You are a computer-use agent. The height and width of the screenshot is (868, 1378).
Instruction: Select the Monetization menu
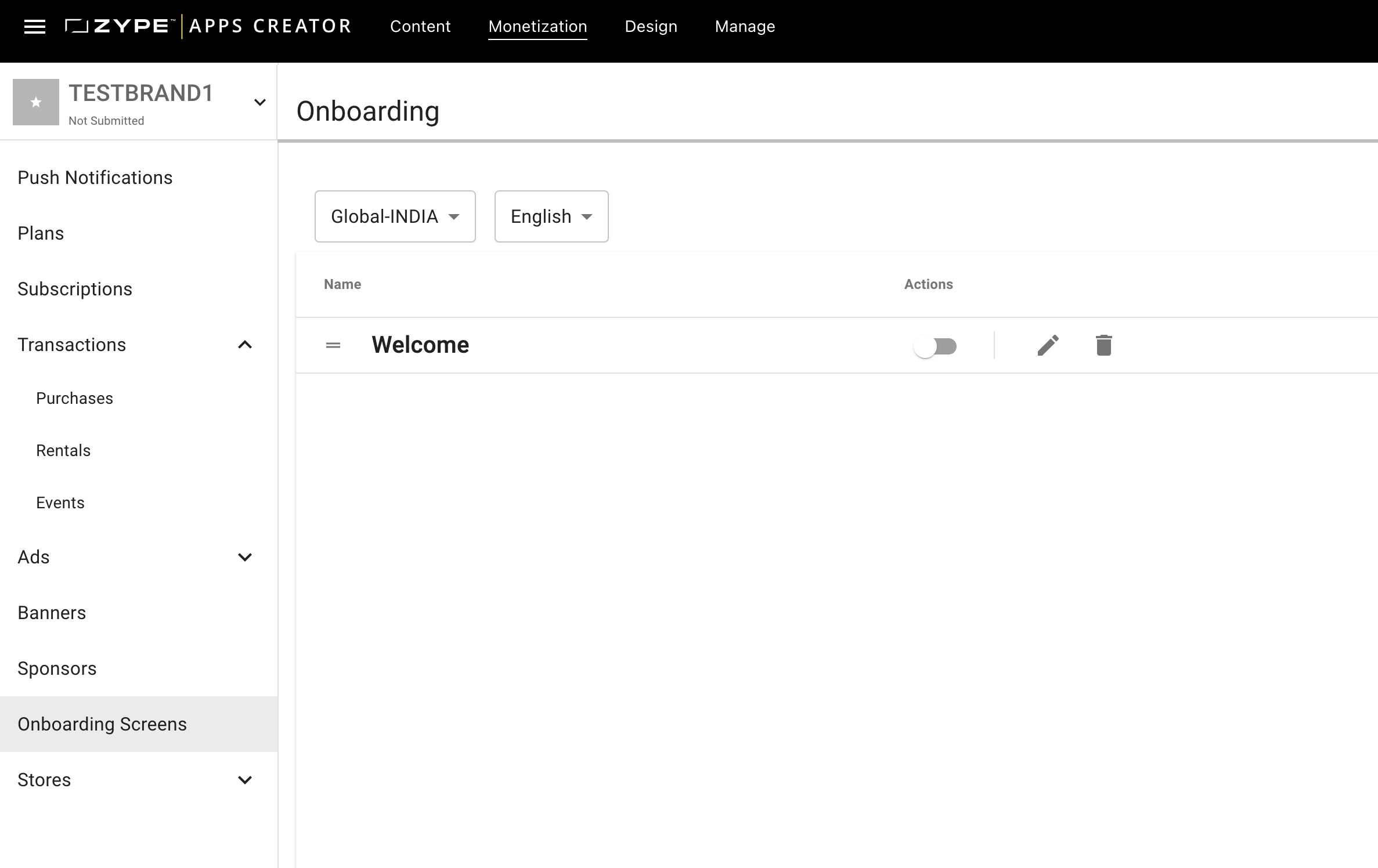538,27
